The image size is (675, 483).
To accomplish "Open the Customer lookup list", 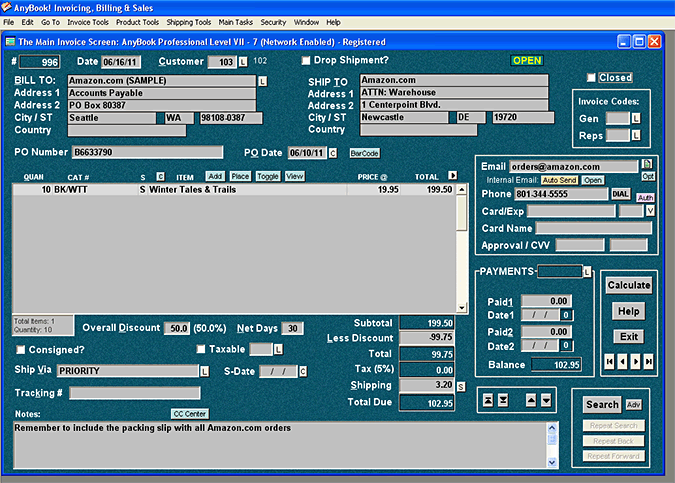I will (x=242, y=62).
